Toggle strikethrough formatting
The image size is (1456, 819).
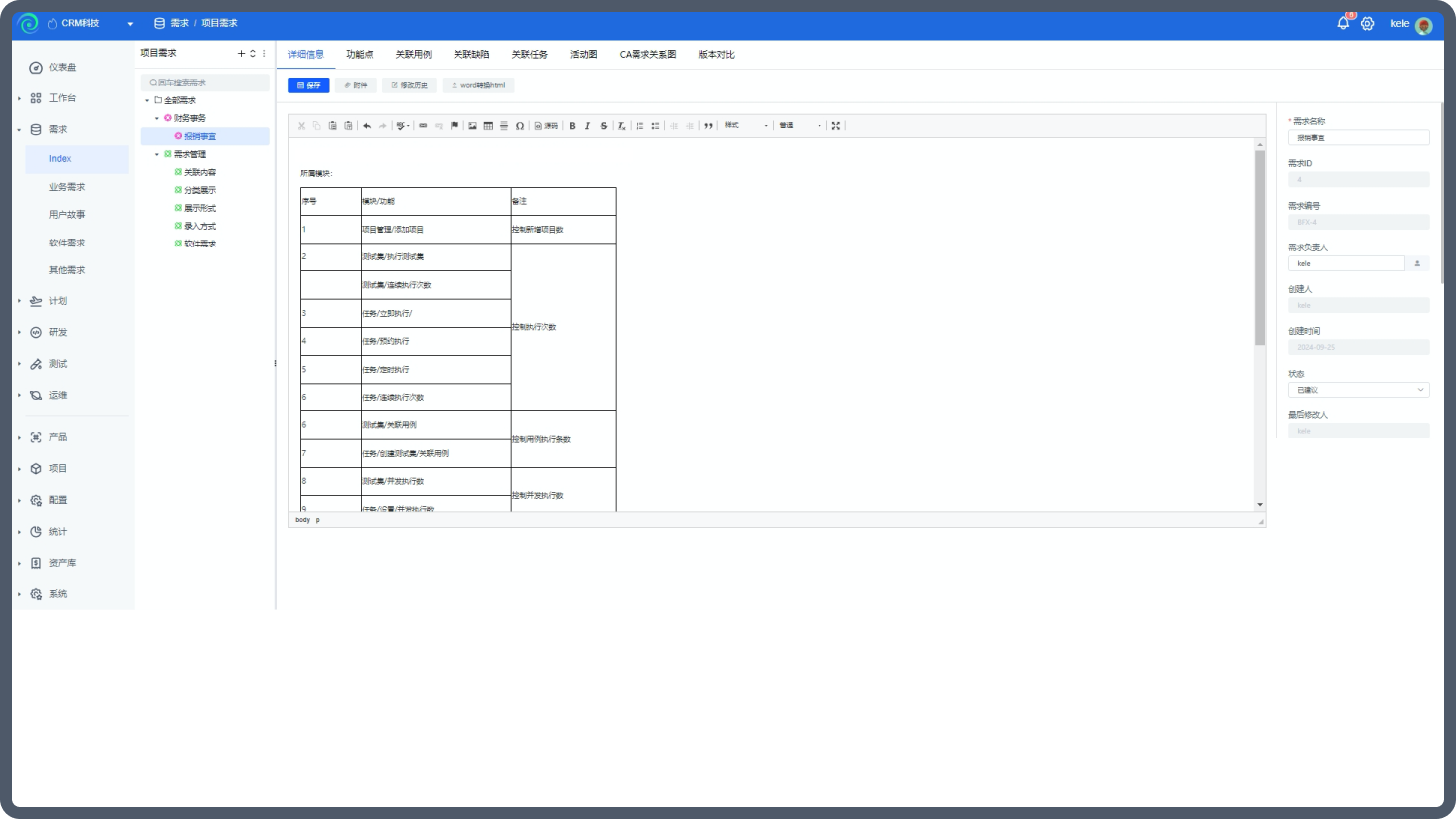[603, 126]
